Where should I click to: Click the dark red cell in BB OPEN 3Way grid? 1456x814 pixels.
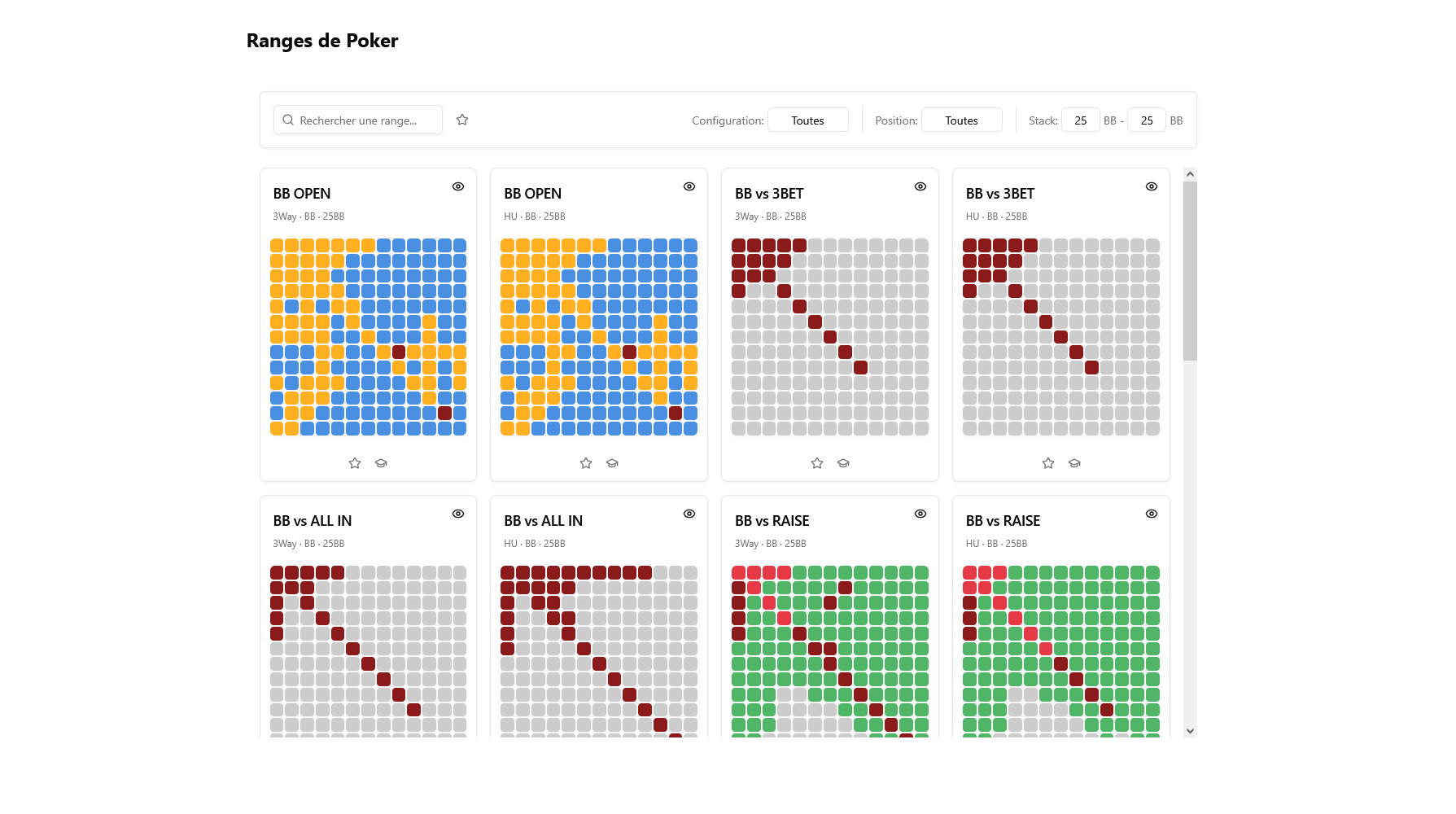tap(399, 352)
